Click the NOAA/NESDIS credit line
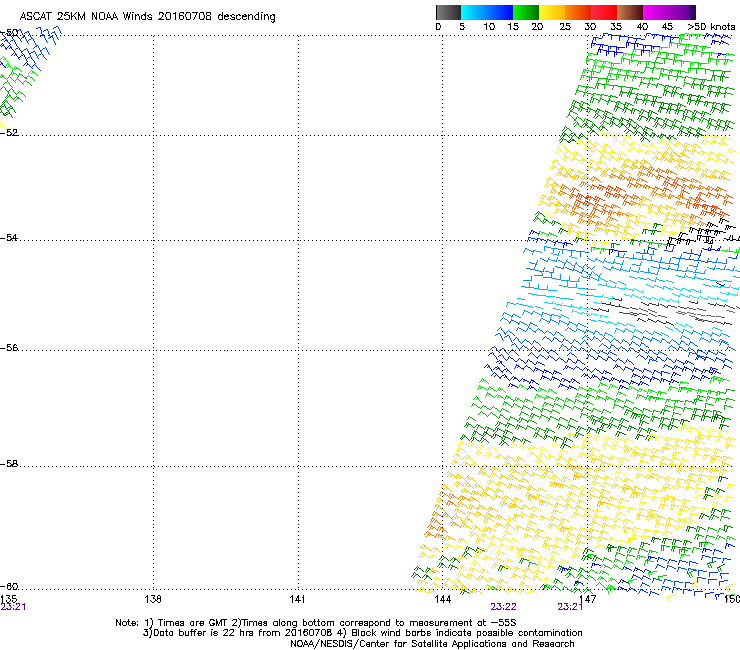This screenshot has width=740, height=650. [432, 644]
